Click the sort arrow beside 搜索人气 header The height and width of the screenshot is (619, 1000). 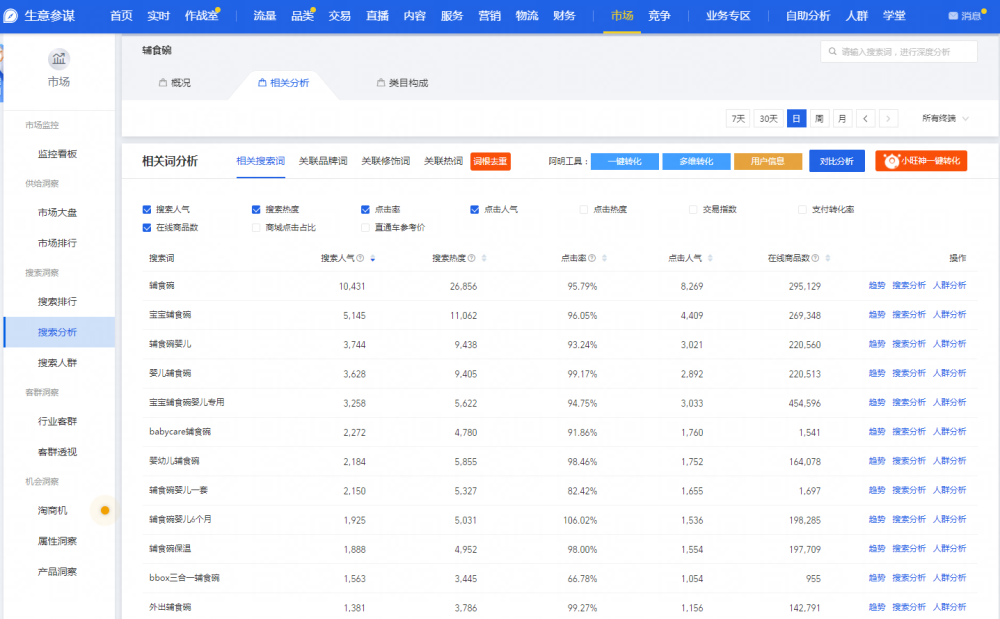pyautogui.click(x=373, y=258)
